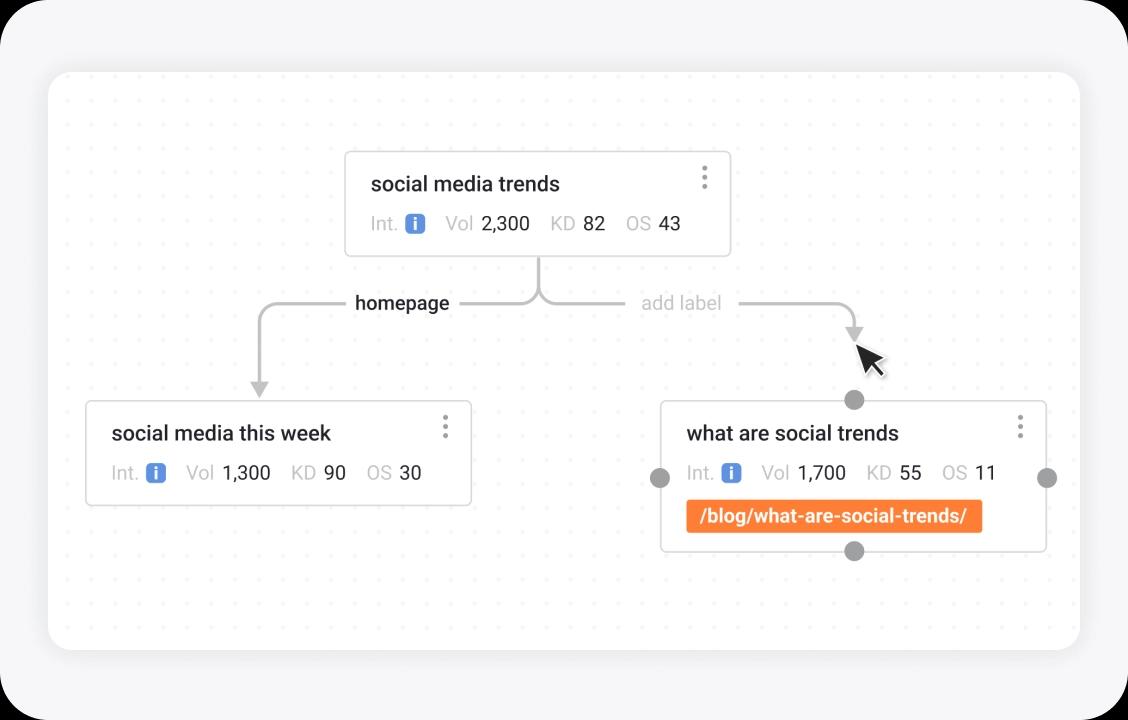Click the KD 90 value on 'social media this week'

click(x=334, y=473)
